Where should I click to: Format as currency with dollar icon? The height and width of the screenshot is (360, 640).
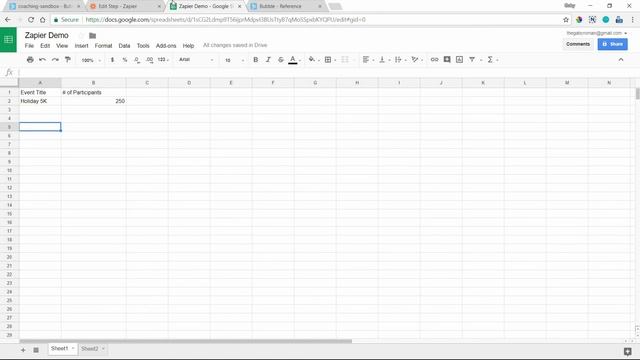(x=112, y=60)
